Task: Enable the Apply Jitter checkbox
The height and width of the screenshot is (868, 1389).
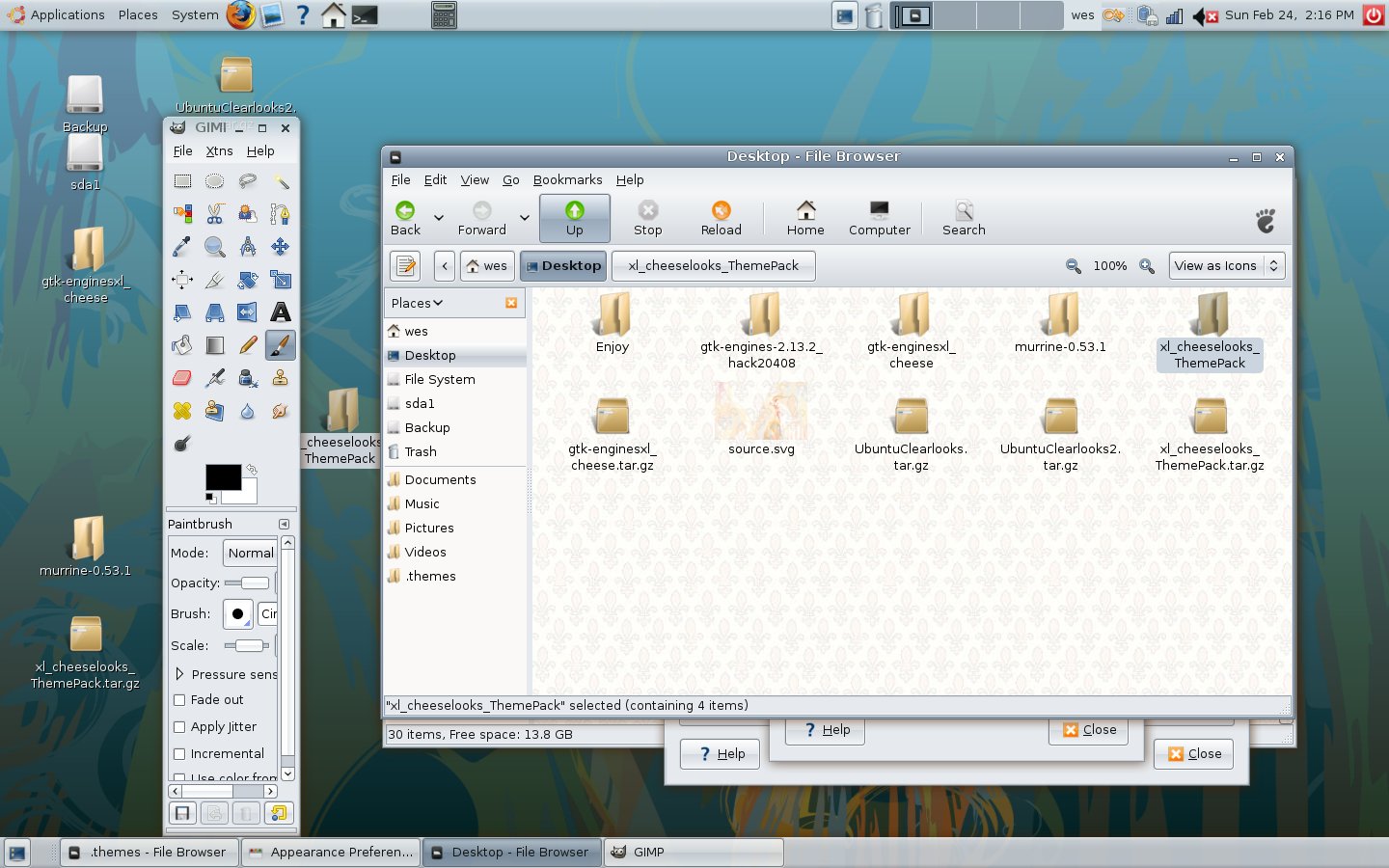Action: click(179, 727)
